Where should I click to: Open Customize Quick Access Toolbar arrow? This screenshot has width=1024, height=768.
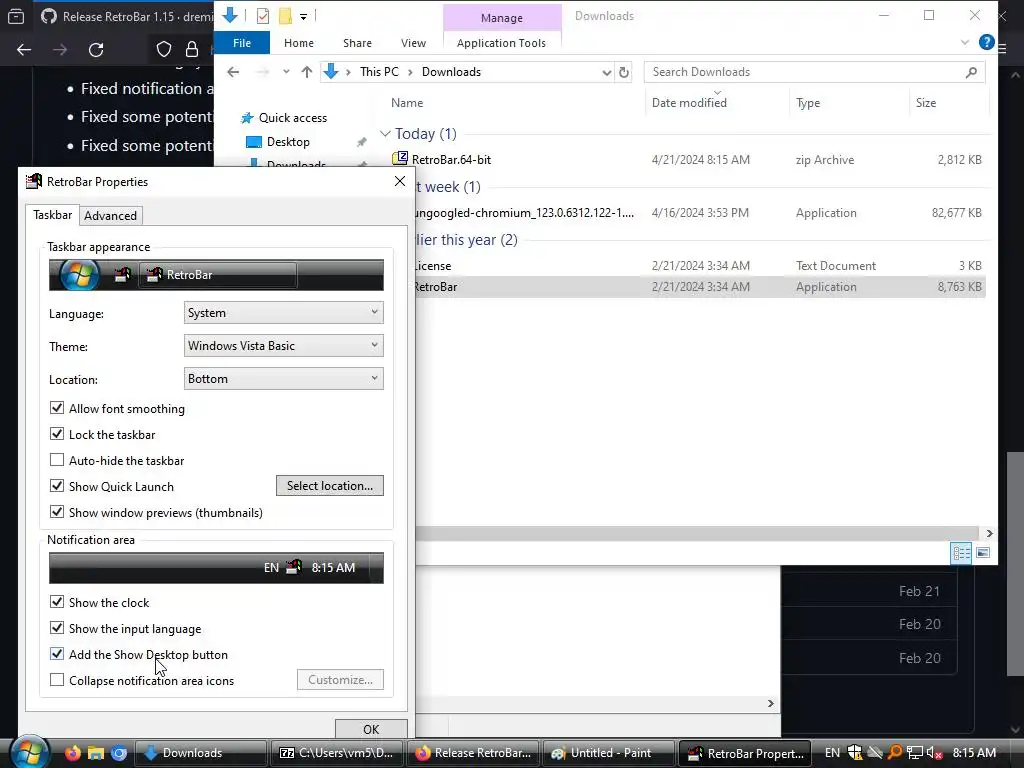tap(304, 16)
